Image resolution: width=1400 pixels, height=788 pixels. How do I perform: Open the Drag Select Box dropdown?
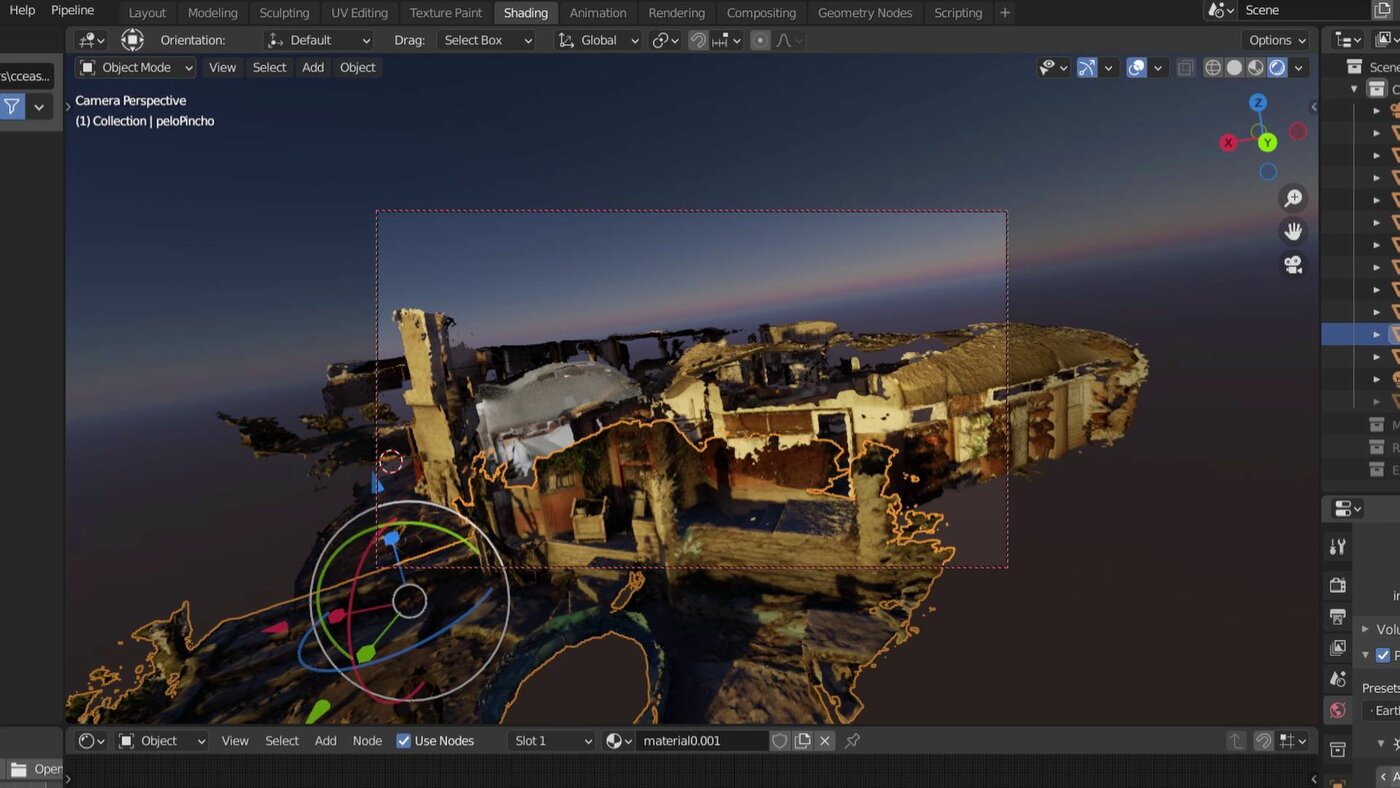485,40
